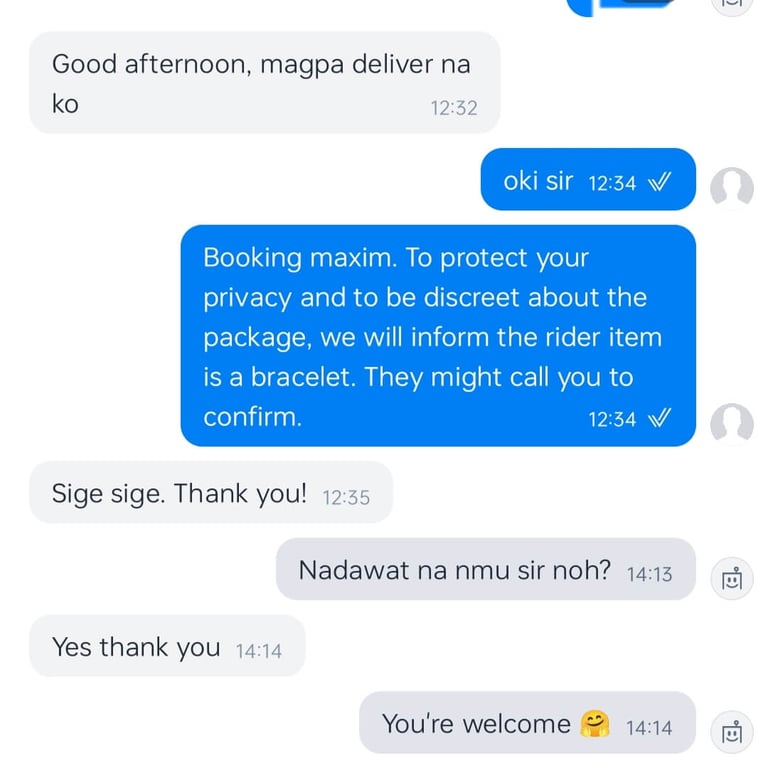Click the hugging emoji in "You're welcome"

pyautogui.click(x=595, y=724)
